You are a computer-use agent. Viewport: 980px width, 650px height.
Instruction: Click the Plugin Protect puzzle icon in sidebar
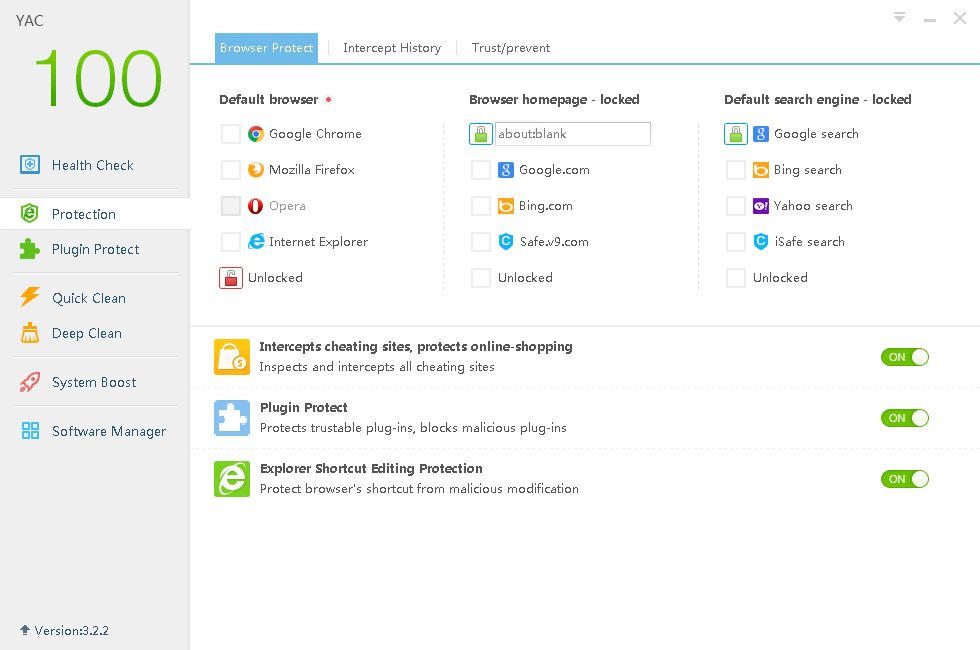click(30, 249)
